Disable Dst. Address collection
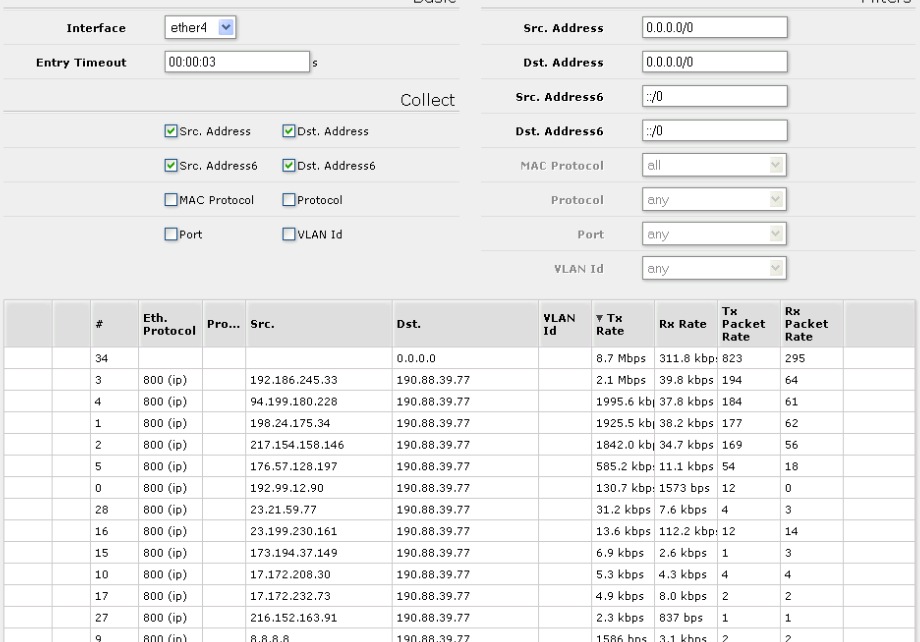The width and height of the screenshot is (920, 642). [287, 130]
